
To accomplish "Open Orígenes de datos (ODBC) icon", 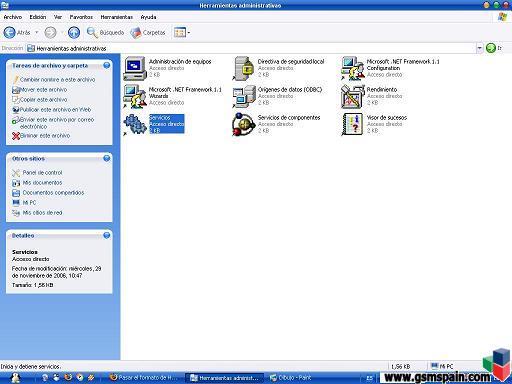I will pyautogui.click(x=244, y=97).
